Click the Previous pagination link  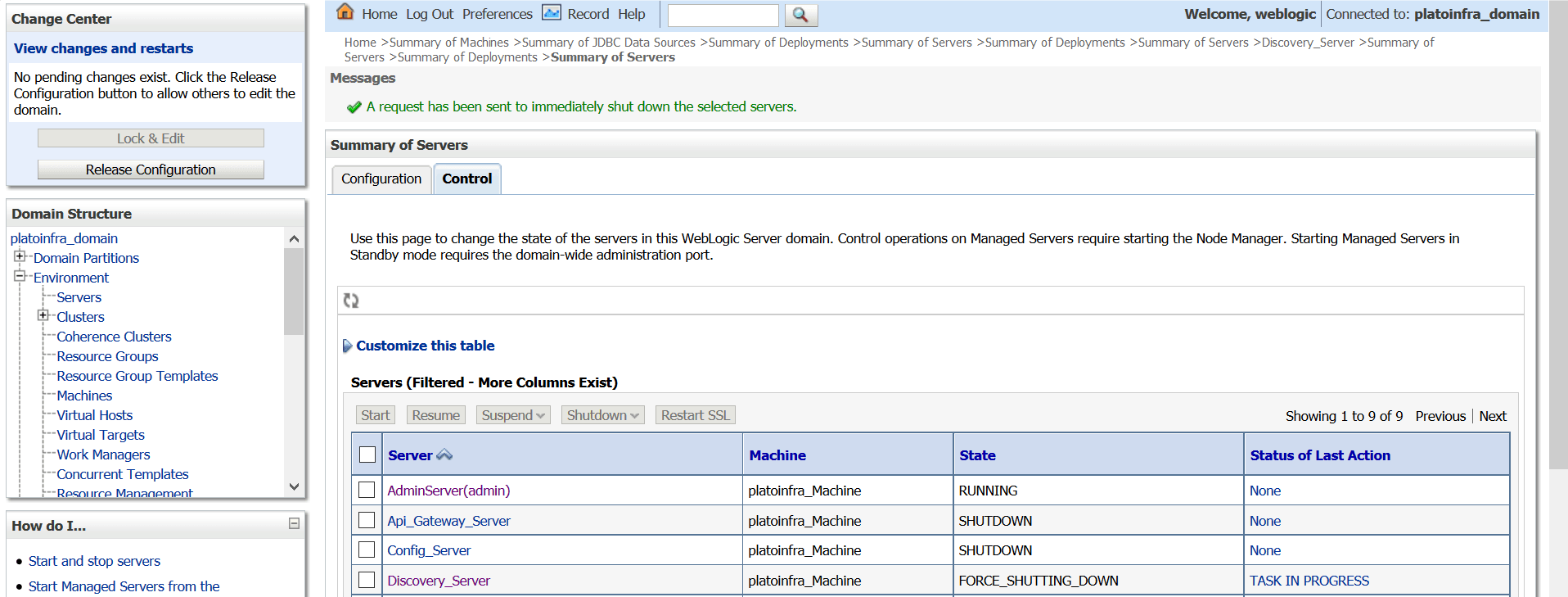point(1440,416)
